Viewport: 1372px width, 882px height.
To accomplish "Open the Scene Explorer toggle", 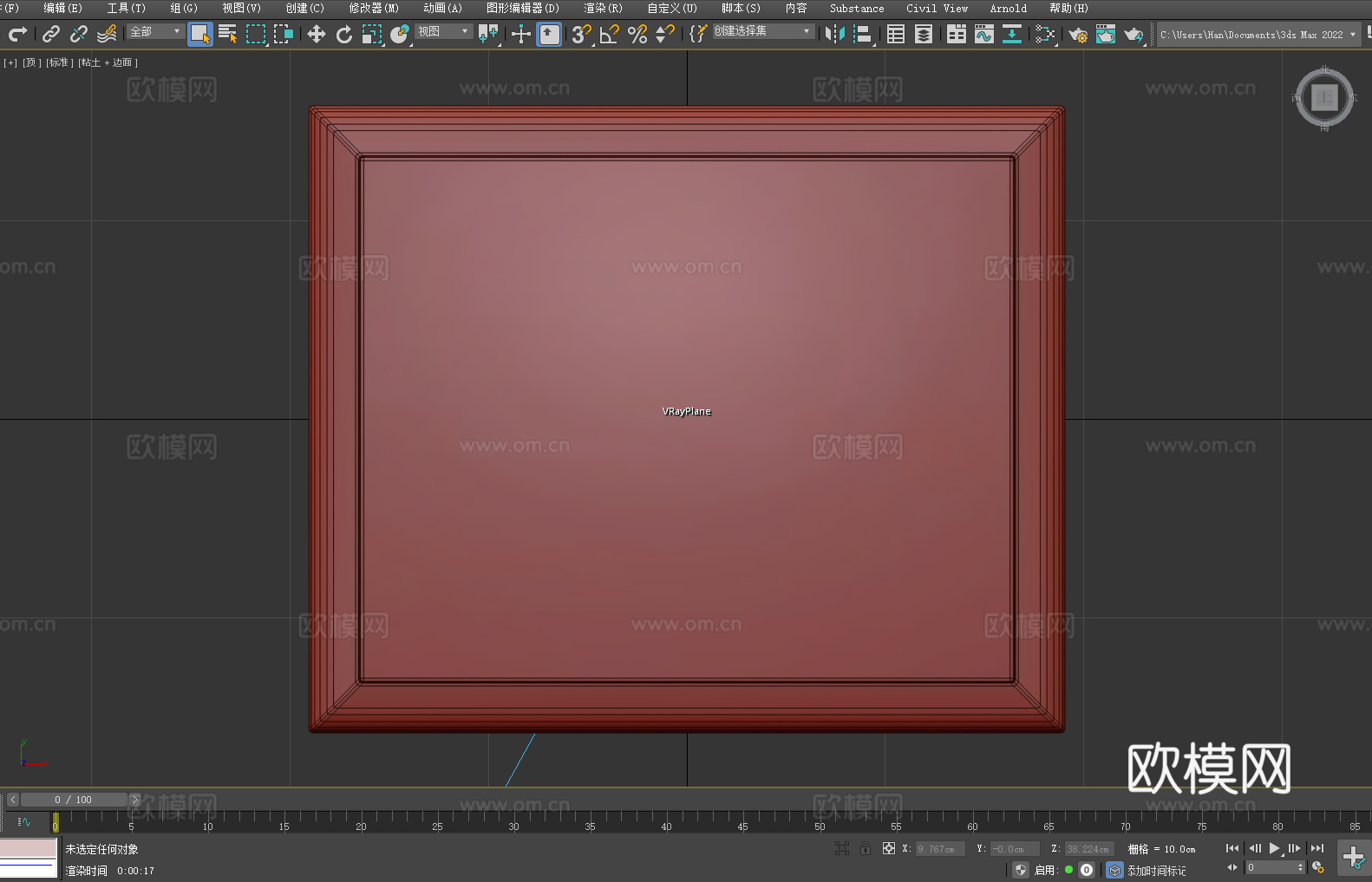I will point(896,34).
